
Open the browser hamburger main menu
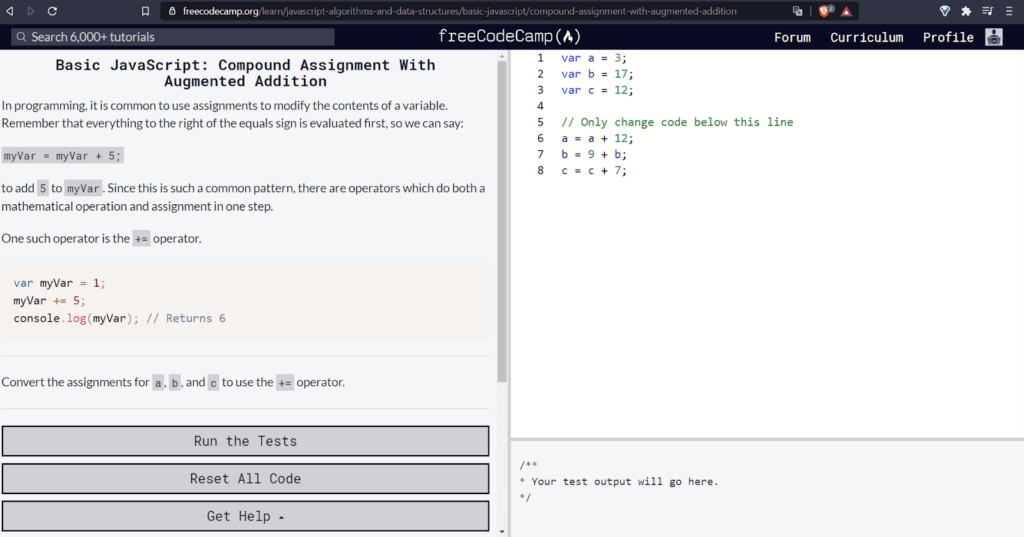[x=1010, y=11]
